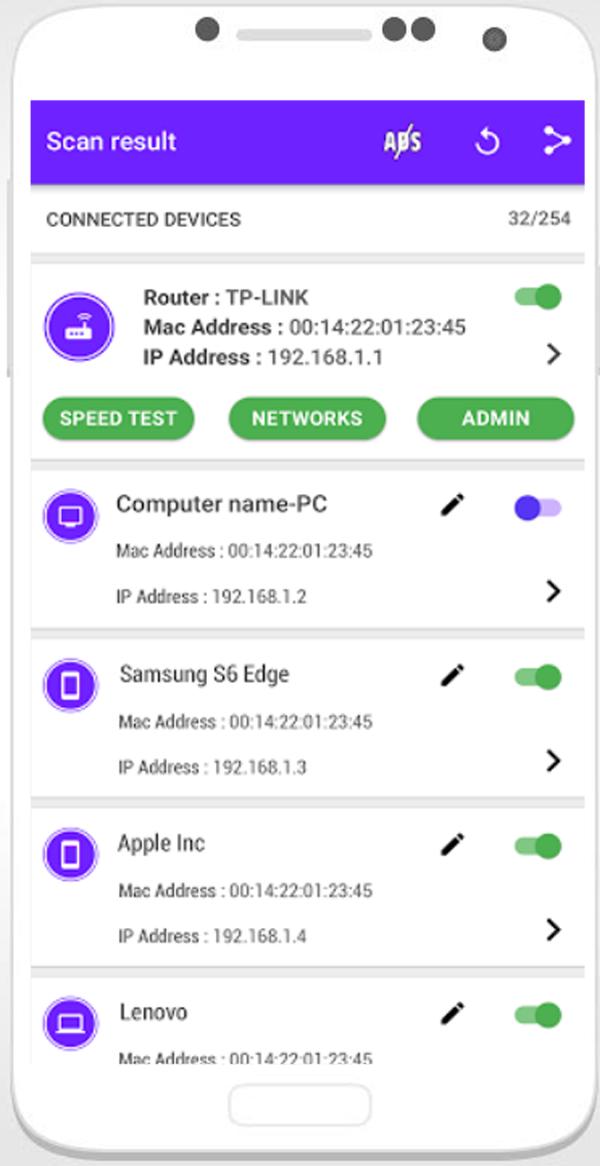Tap the remove ADS icon
600x1166 pixels.
point(402,141)
